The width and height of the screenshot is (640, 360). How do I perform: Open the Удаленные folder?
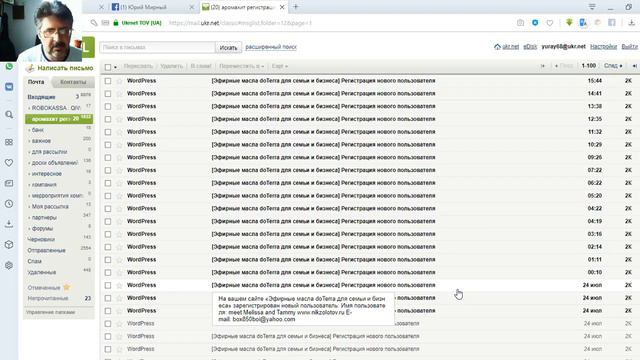pos(42,272)
